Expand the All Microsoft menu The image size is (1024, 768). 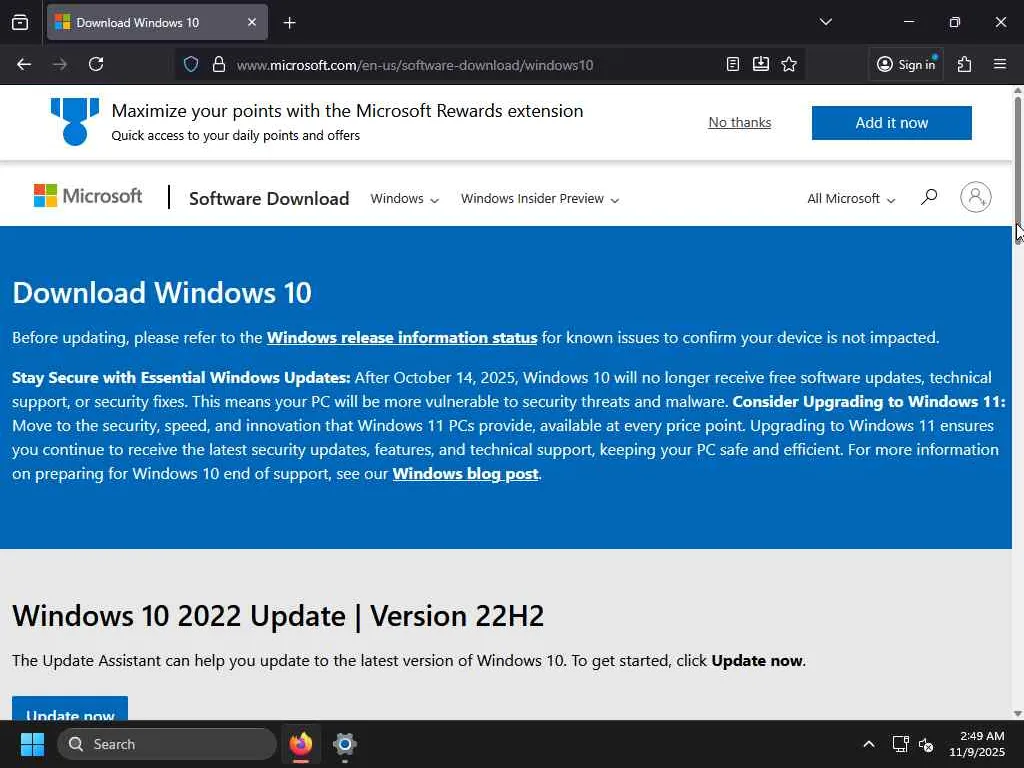pos(851,199)
